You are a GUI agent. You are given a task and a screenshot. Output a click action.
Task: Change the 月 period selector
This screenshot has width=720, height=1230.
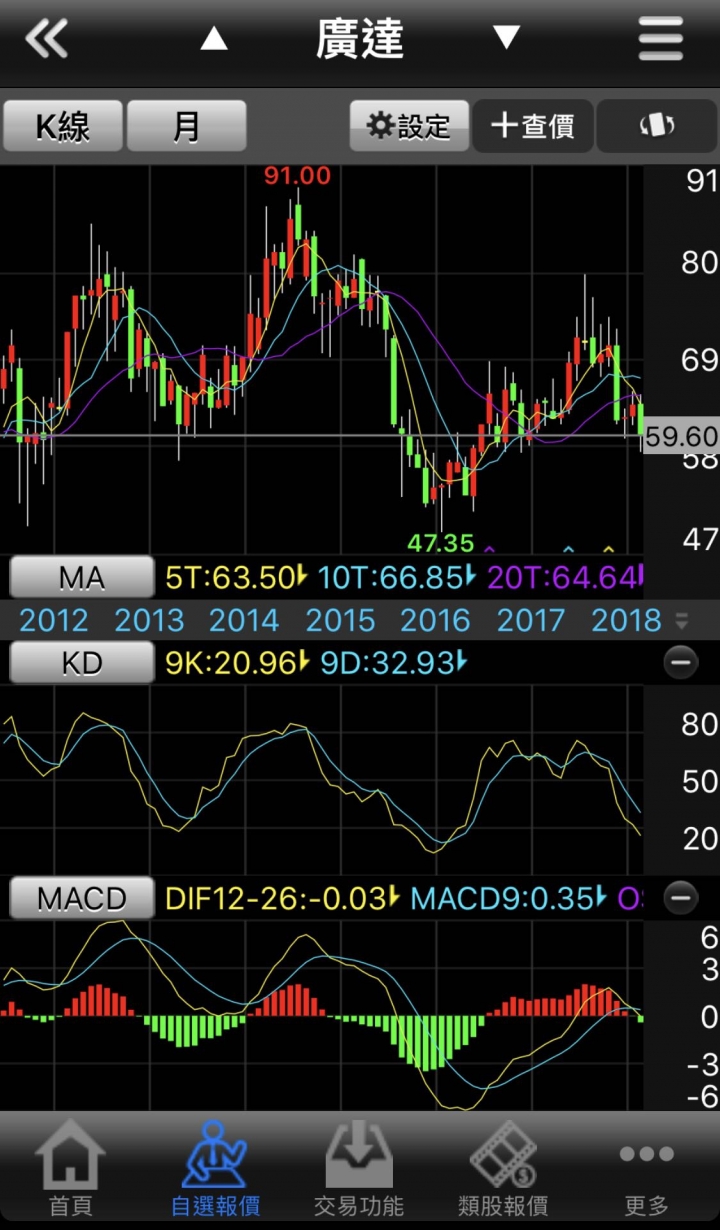tap(186, 126)
